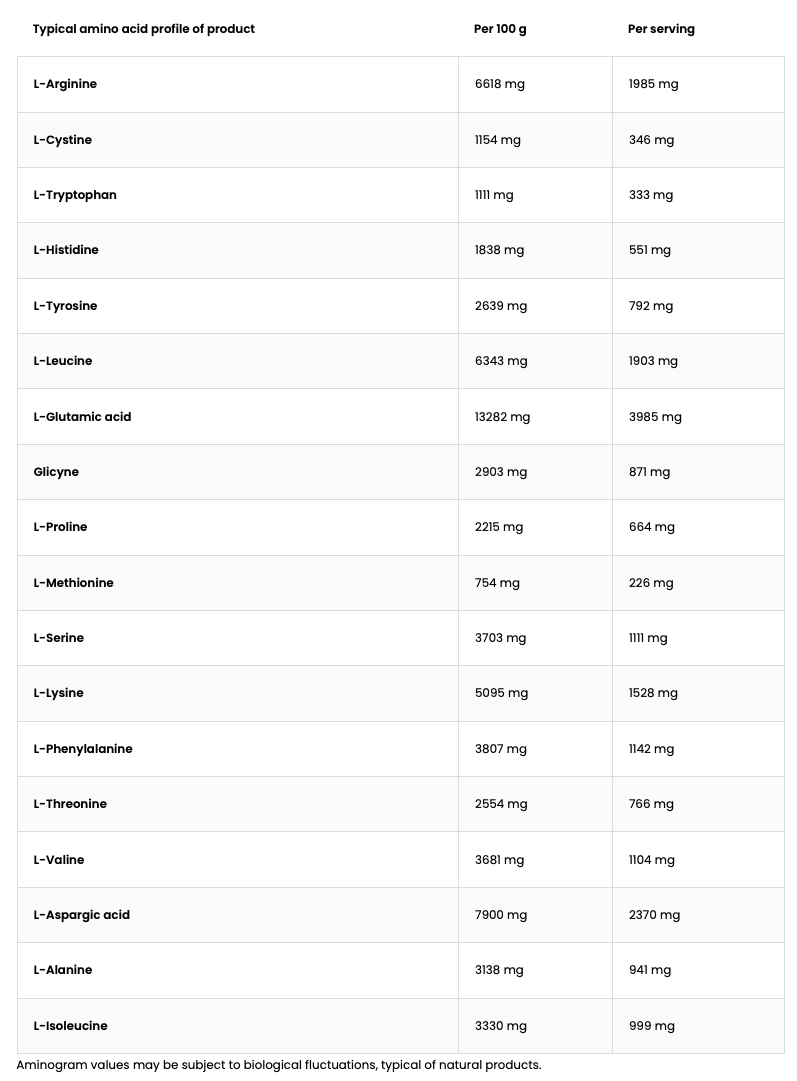Click the L-Threonine row label
The height and width of the screenshot is (1081, 797).
point(70,804)
